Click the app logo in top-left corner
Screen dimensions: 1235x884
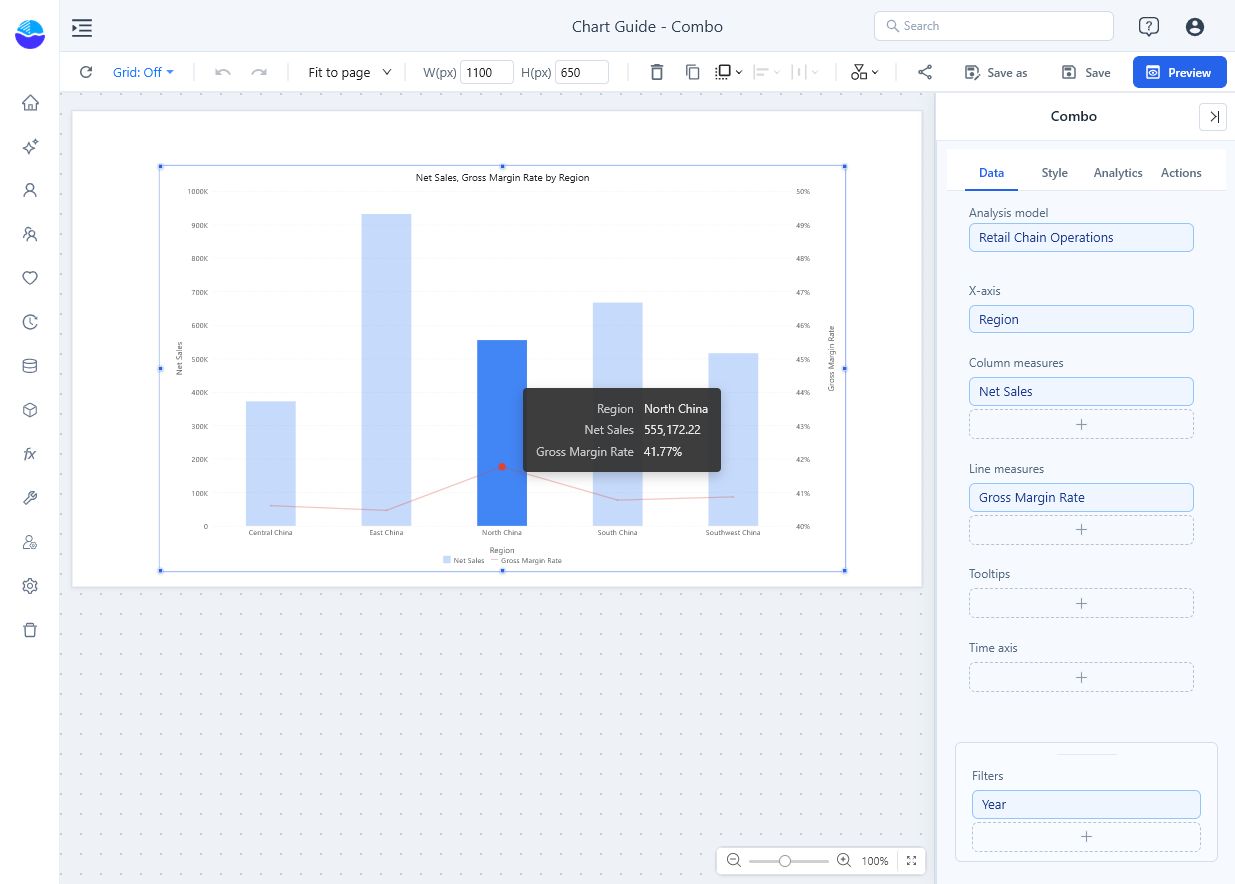[x=30, y=33]
